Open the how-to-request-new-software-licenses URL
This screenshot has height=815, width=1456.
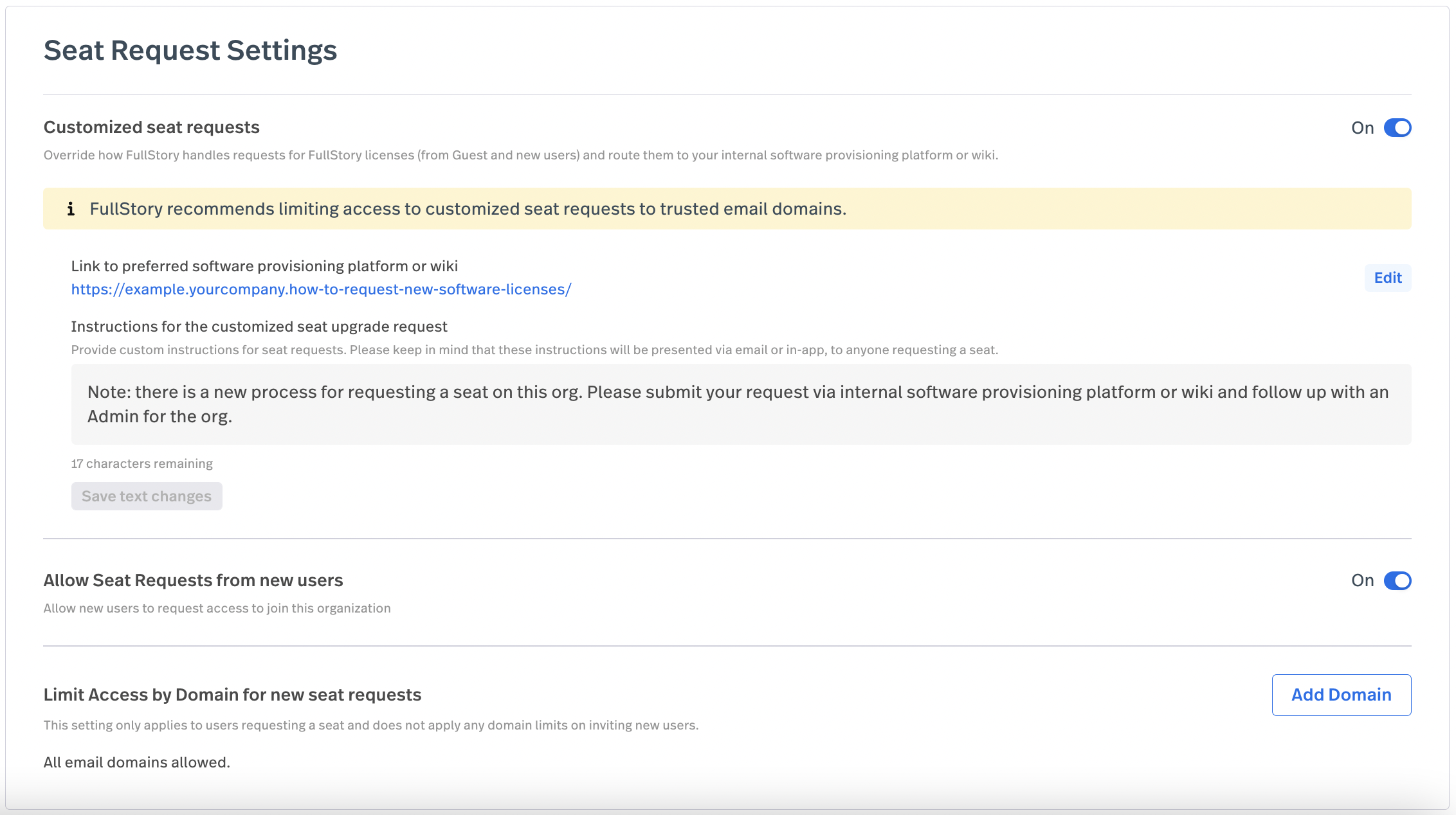coord(321,289)
